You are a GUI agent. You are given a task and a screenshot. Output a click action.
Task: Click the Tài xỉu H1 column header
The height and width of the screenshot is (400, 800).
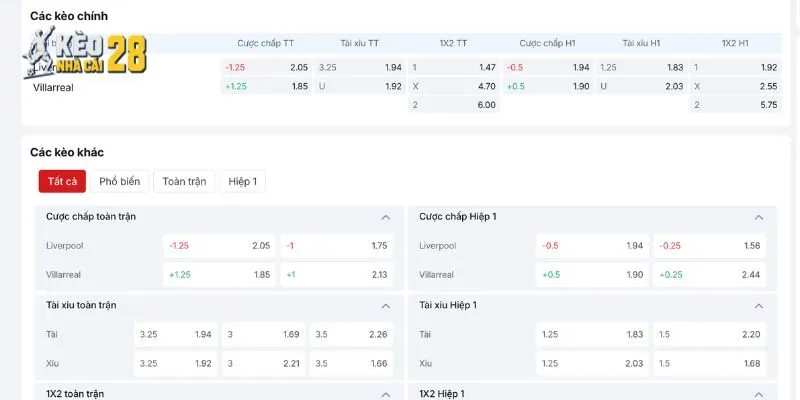coord(641,43)
